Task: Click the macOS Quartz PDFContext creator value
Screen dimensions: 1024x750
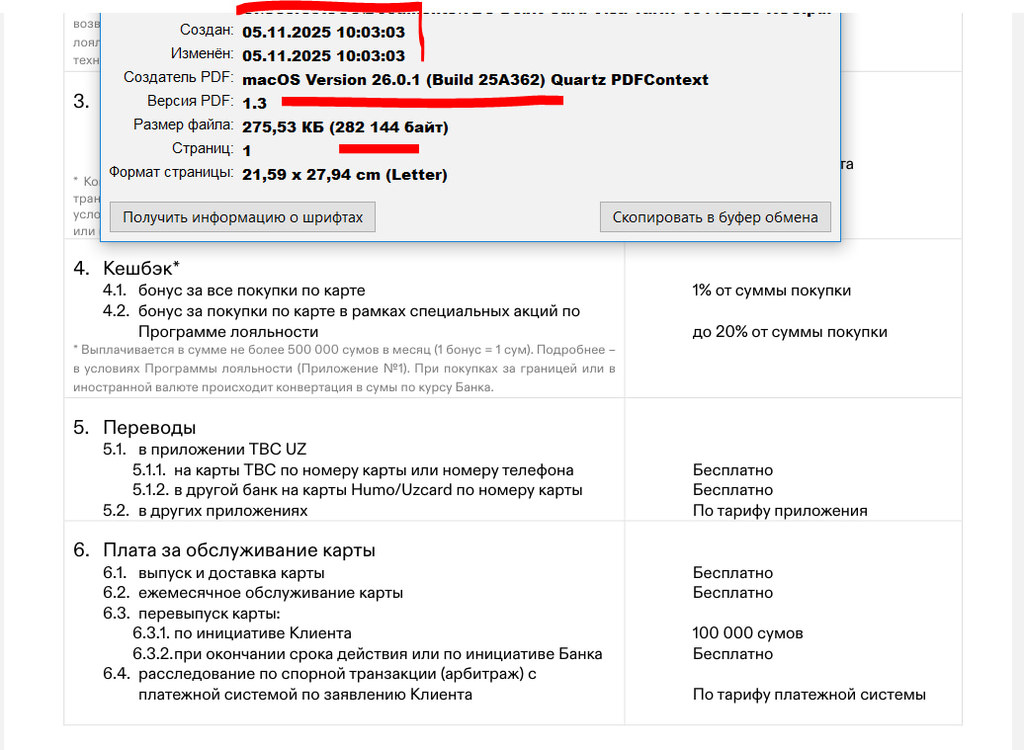Action: [475, 79]
